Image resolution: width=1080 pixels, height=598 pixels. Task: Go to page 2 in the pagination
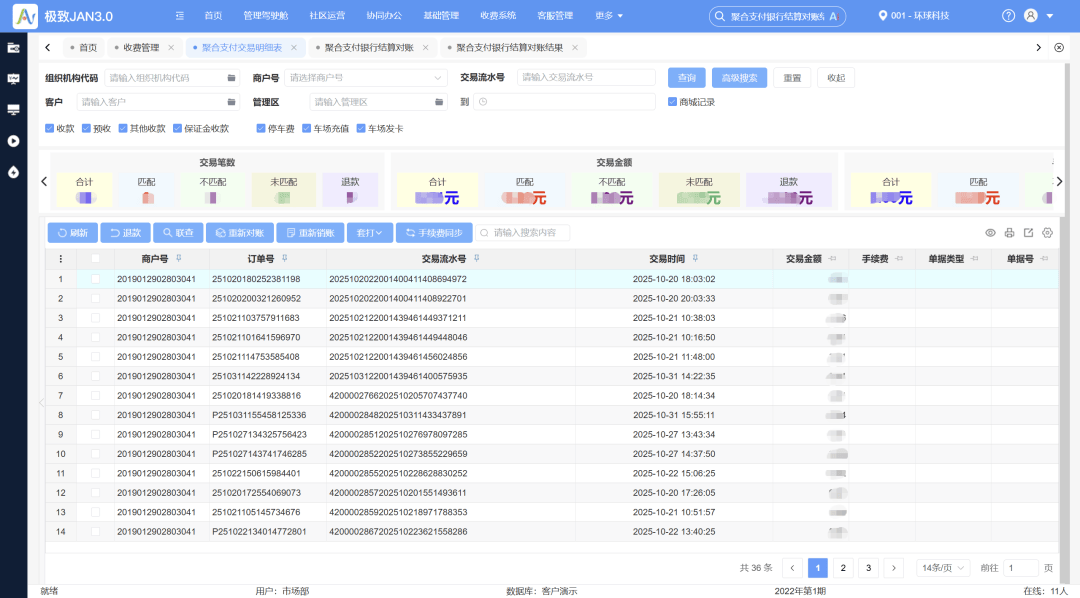click(x=843, y=567)
